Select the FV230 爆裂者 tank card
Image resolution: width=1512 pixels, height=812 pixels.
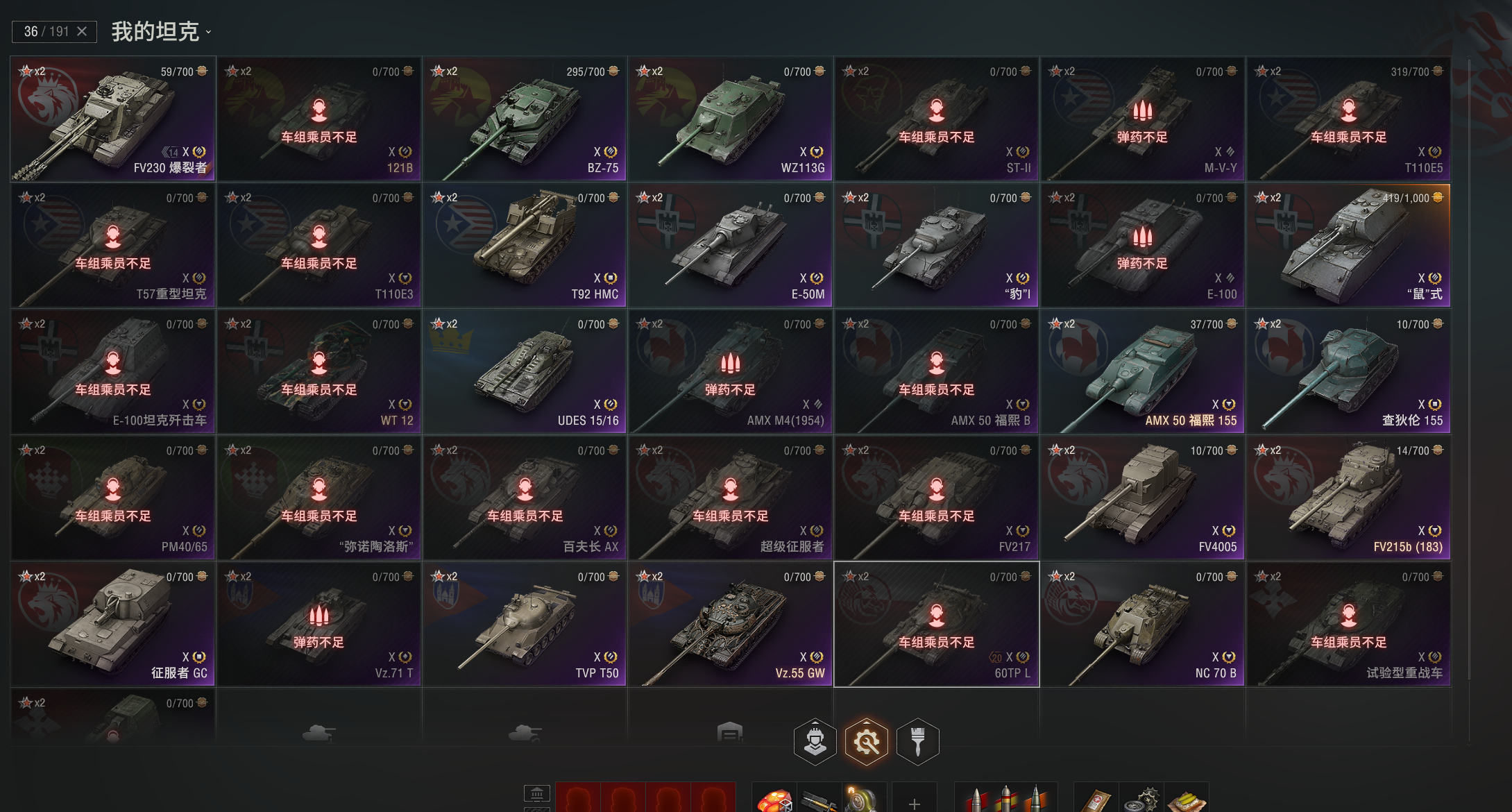(x=113, y=119)
